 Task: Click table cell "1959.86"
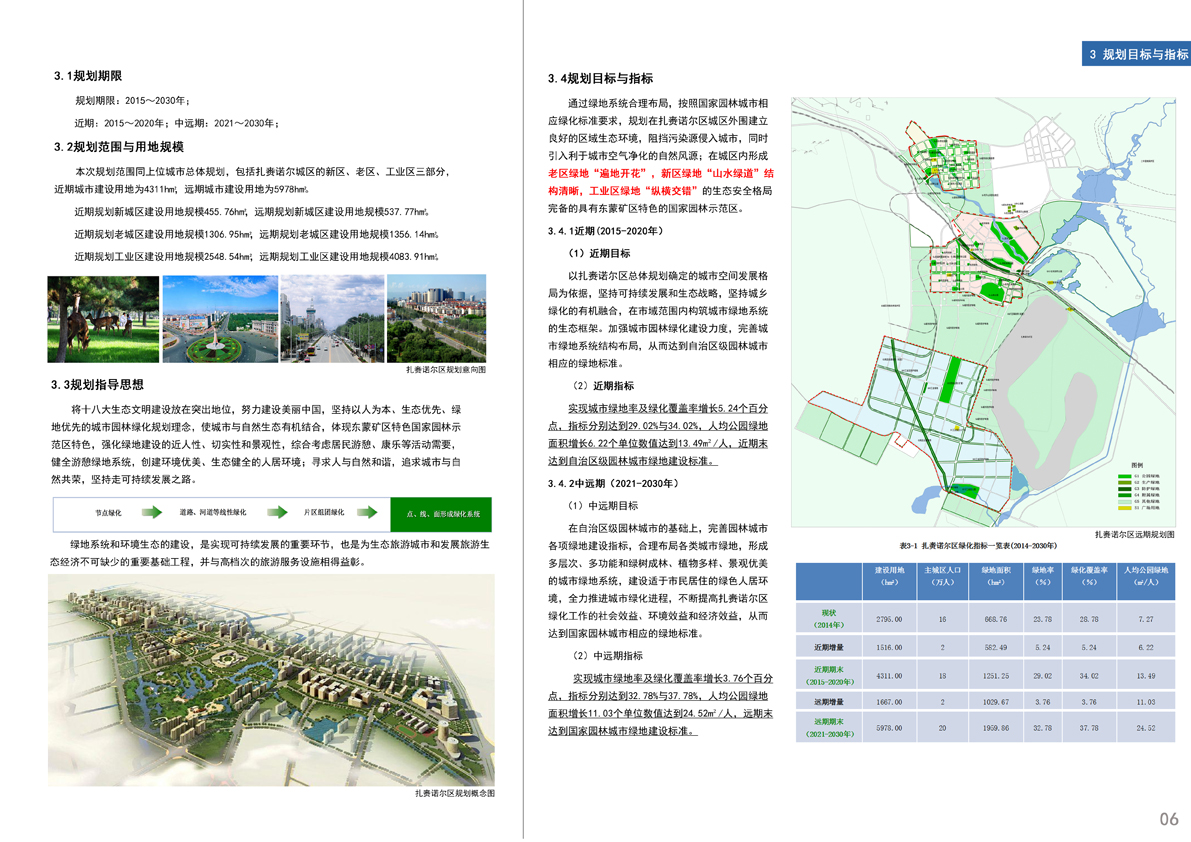(x=996, y=728)
